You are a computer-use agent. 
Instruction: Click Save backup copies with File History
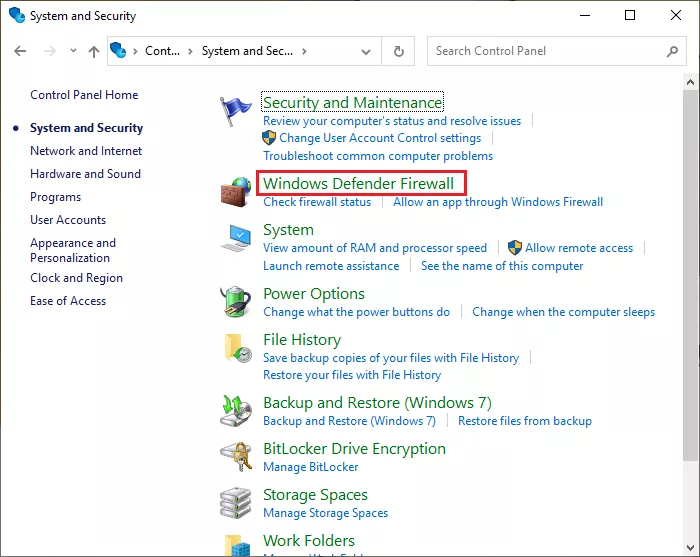[391, 358]
